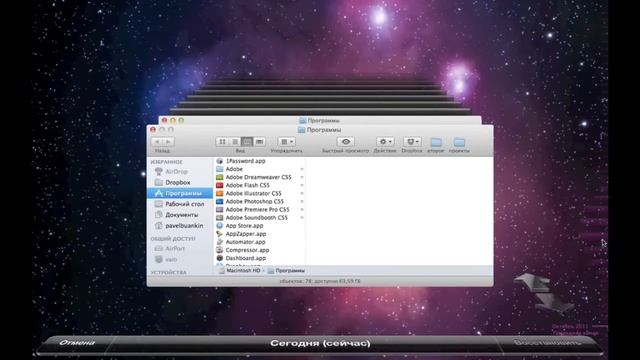
Task: Click the Сегодня (сейчас) time label
Action: point(320,343)
